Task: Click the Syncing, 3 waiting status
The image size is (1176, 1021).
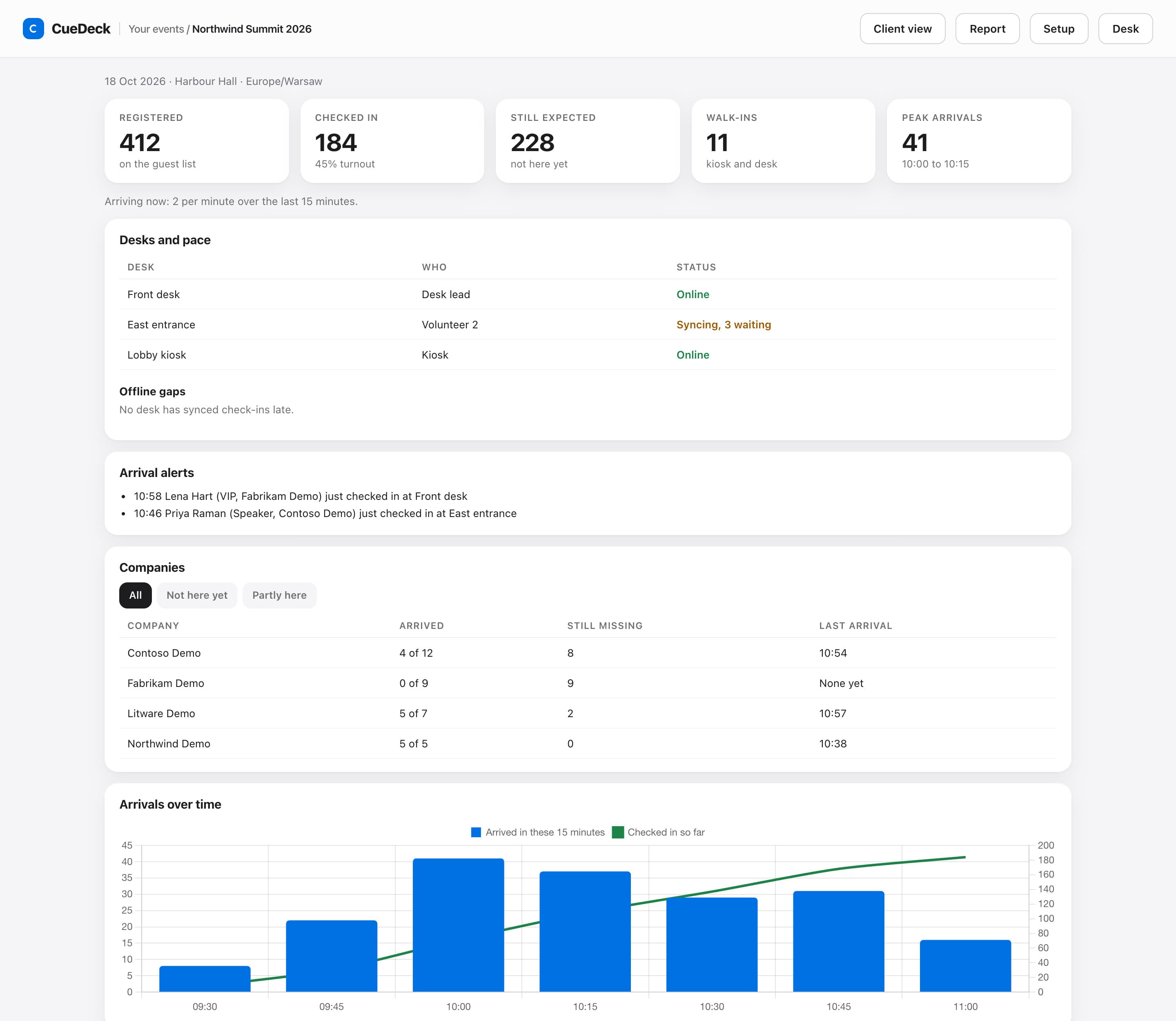Action: 724,324
